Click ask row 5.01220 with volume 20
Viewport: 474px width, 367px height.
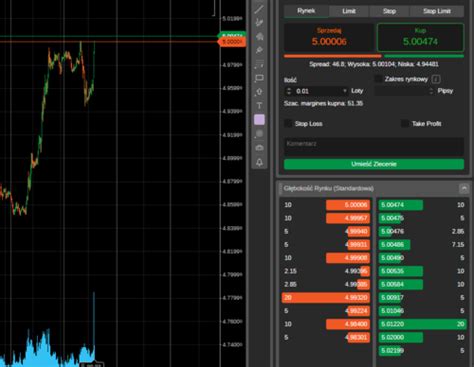[x=422, y=324]
